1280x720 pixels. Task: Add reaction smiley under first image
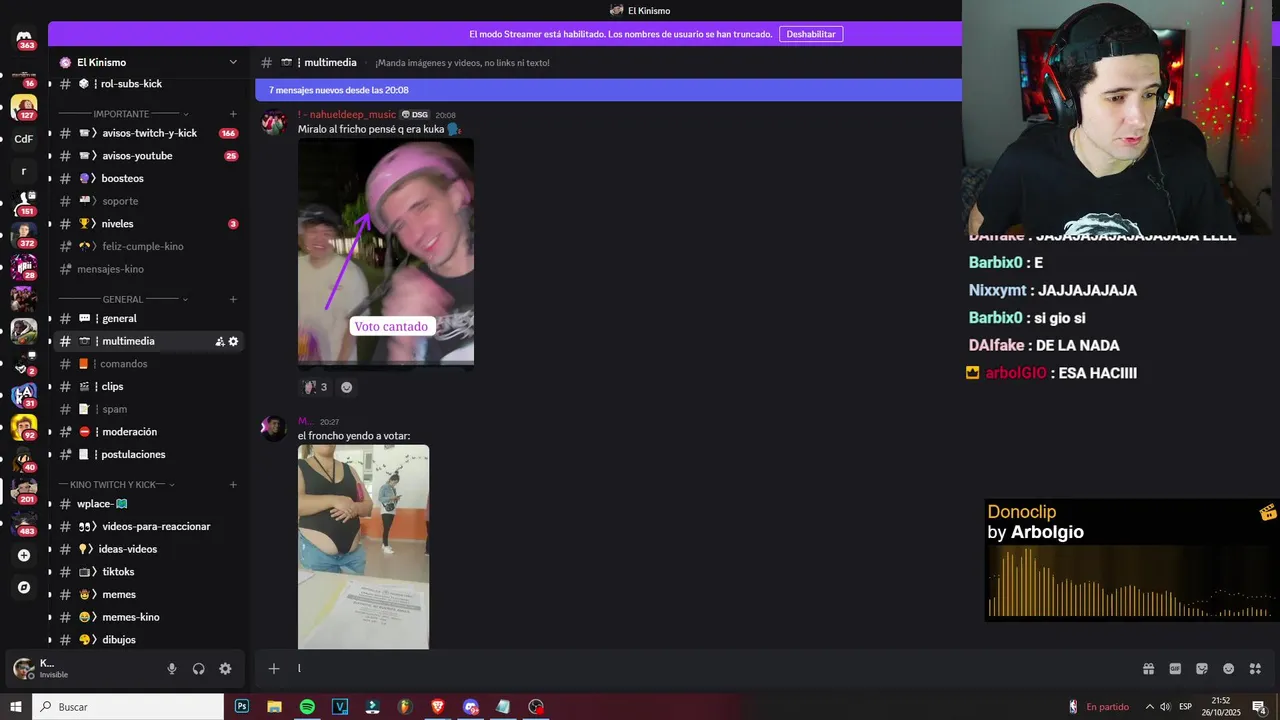346,387
